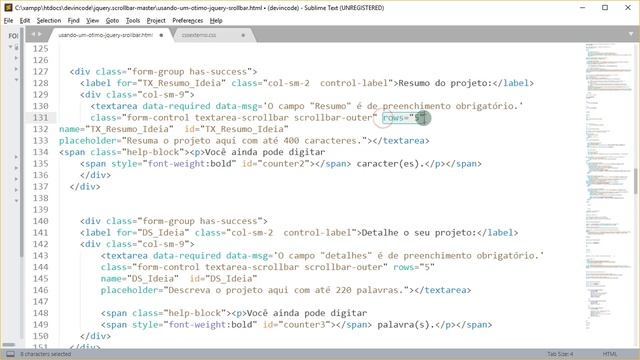Click line number 143 in the gutter

click(x=40, y=256)
